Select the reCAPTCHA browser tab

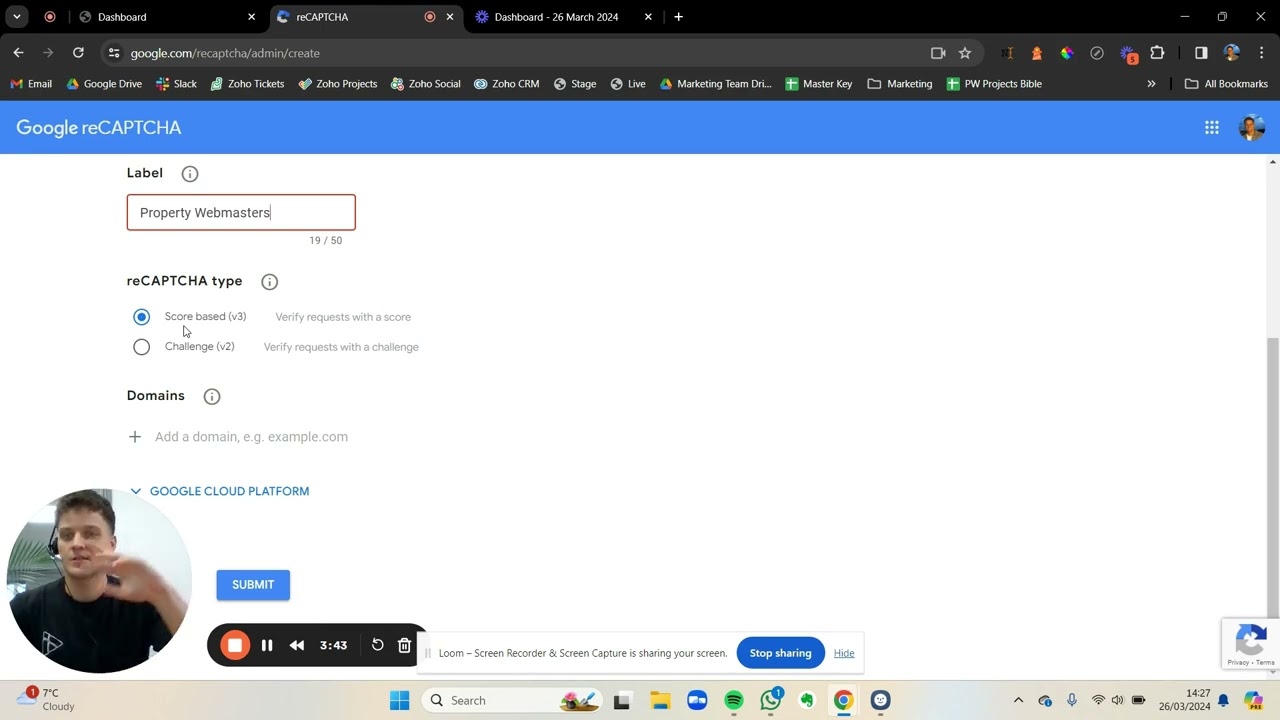coord(365,17)
